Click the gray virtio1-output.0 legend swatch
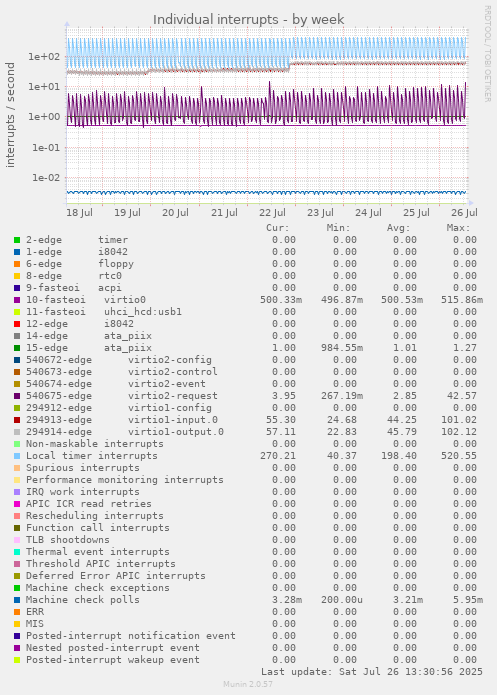 (17, 432)
